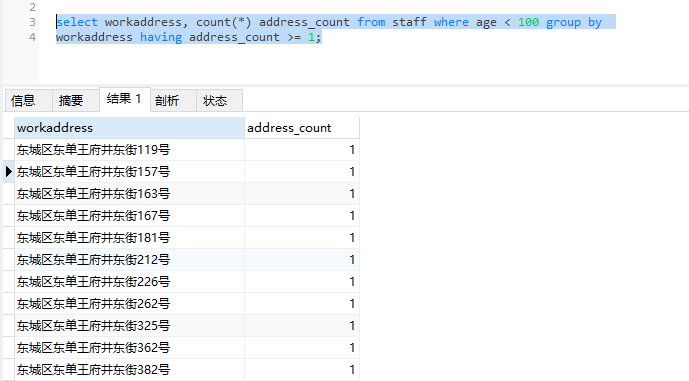
Task: Click line number 4 in editor gutter
Action: point(33,37)
